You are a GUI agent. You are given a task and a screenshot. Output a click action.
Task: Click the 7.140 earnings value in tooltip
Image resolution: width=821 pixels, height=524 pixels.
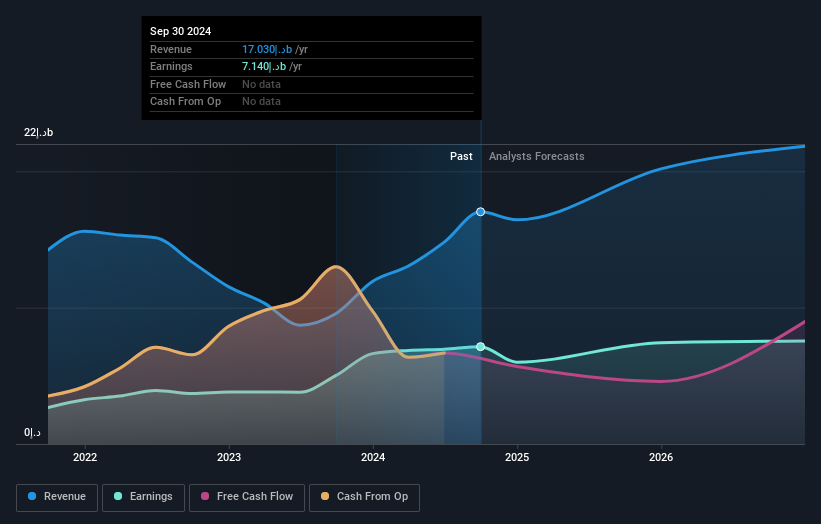(x=264, y=66)
